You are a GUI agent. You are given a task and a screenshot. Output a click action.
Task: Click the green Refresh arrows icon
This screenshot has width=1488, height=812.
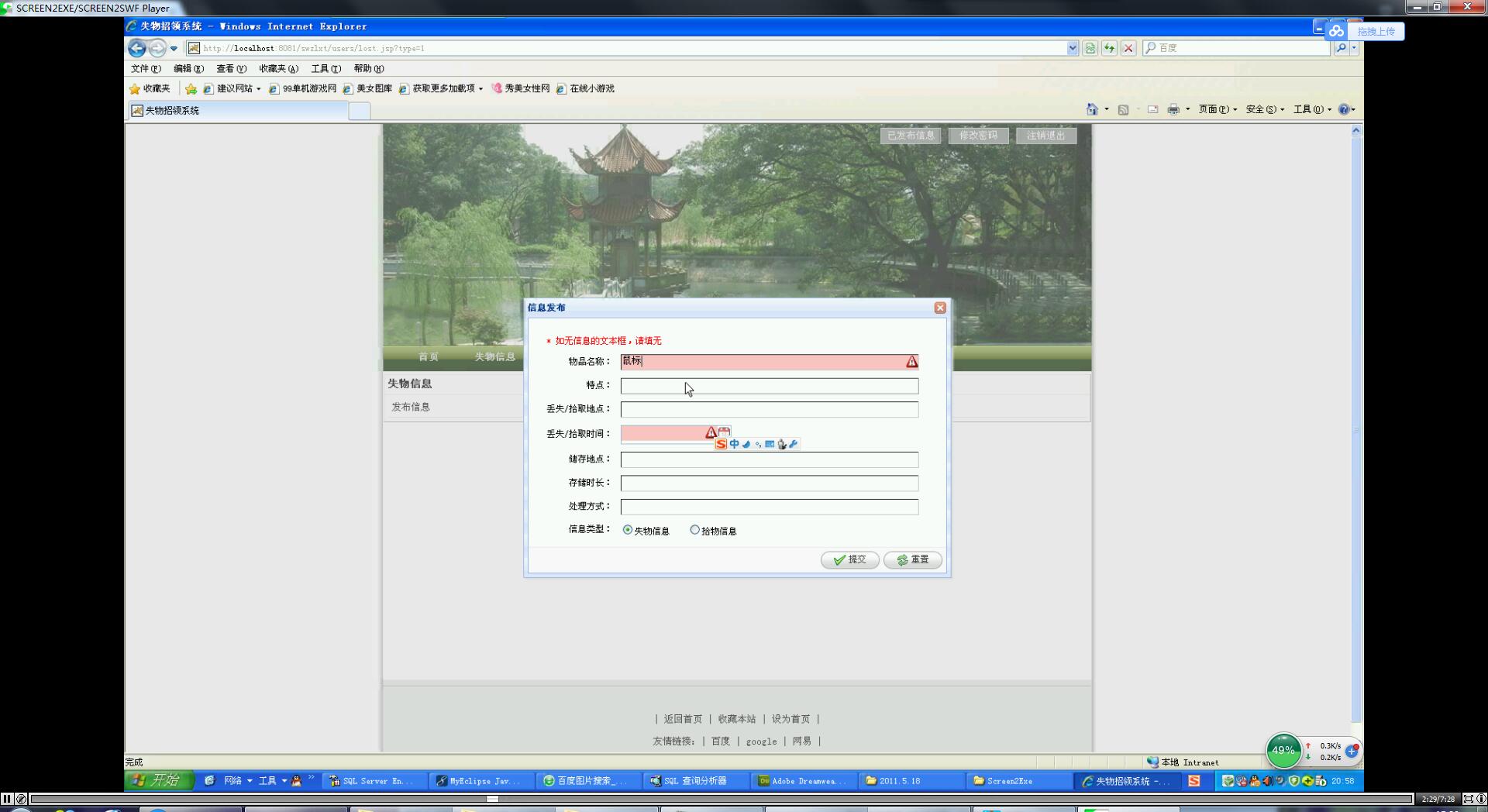(1109, 48)
